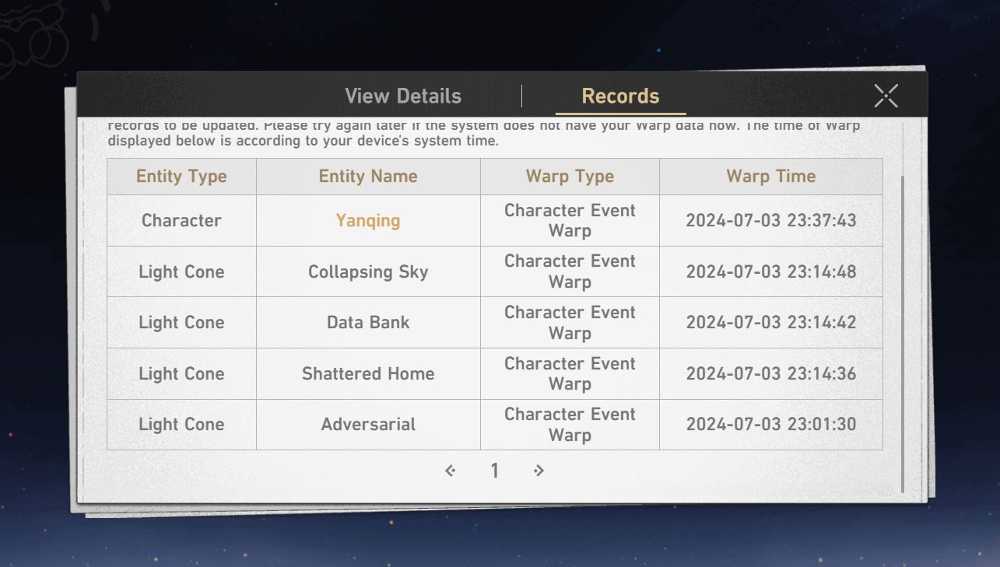Screen dimensions: 1000x567
Task: Click warp time 2024-07-03 23:14:36
Action: click(x=771, y=373)
